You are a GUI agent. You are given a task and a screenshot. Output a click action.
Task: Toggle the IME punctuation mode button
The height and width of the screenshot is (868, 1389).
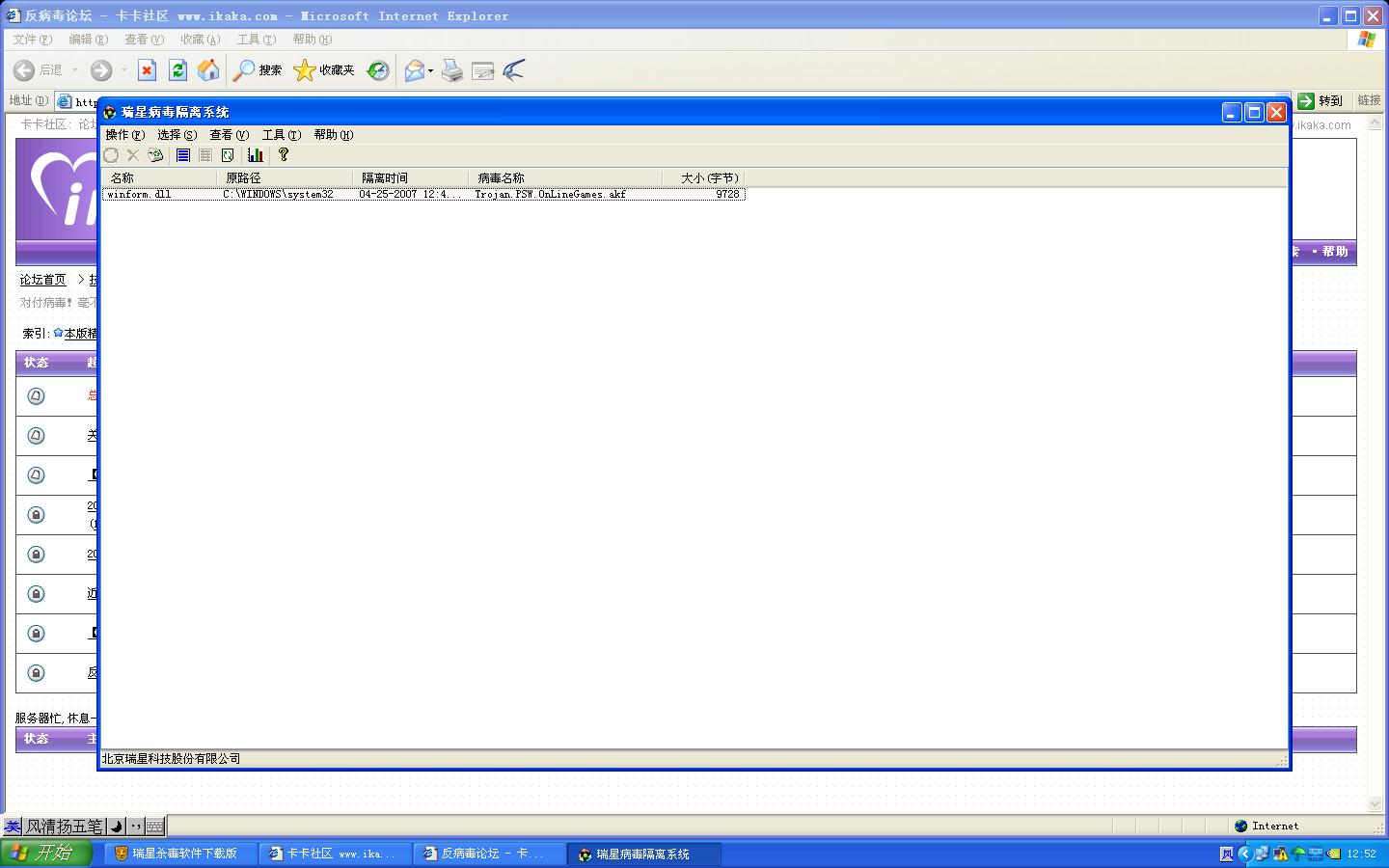[136, 826]
